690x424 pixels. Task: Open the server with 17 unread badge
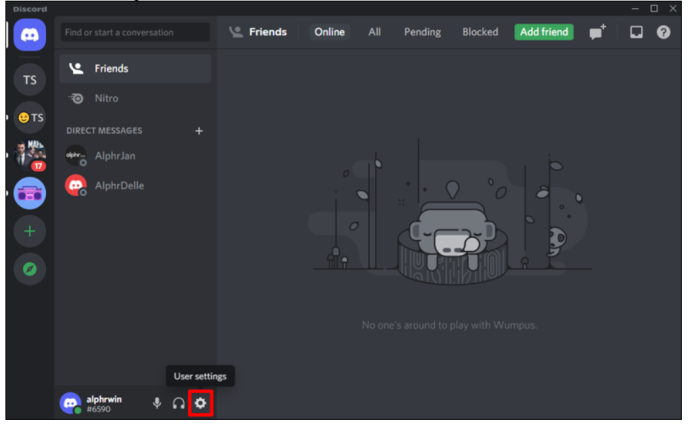tap(29, 156)
